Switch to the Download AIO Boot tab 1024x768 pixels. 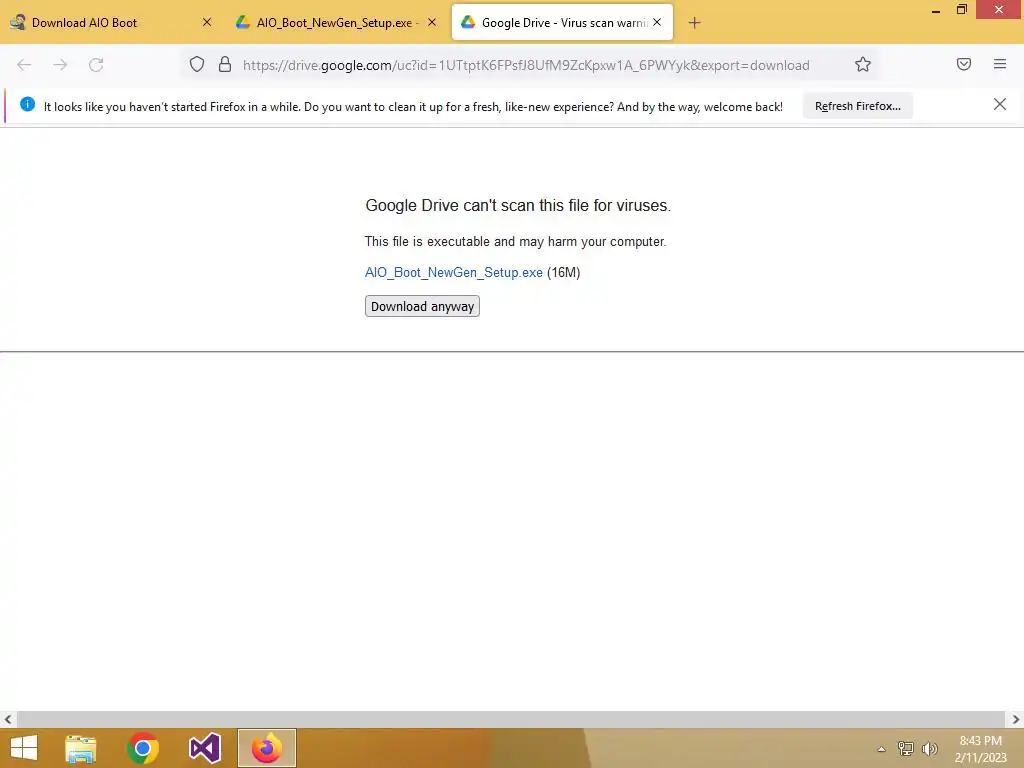tap(111, 22)
